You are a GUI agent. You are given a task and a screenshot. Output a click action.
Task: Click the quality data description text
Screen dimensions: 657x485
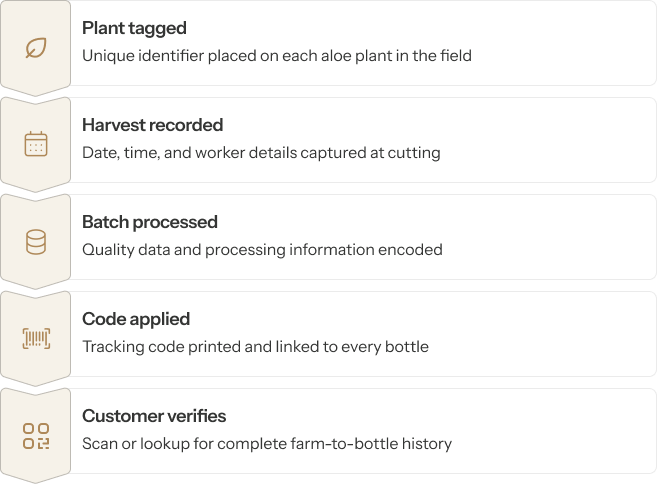pos(262,250)
